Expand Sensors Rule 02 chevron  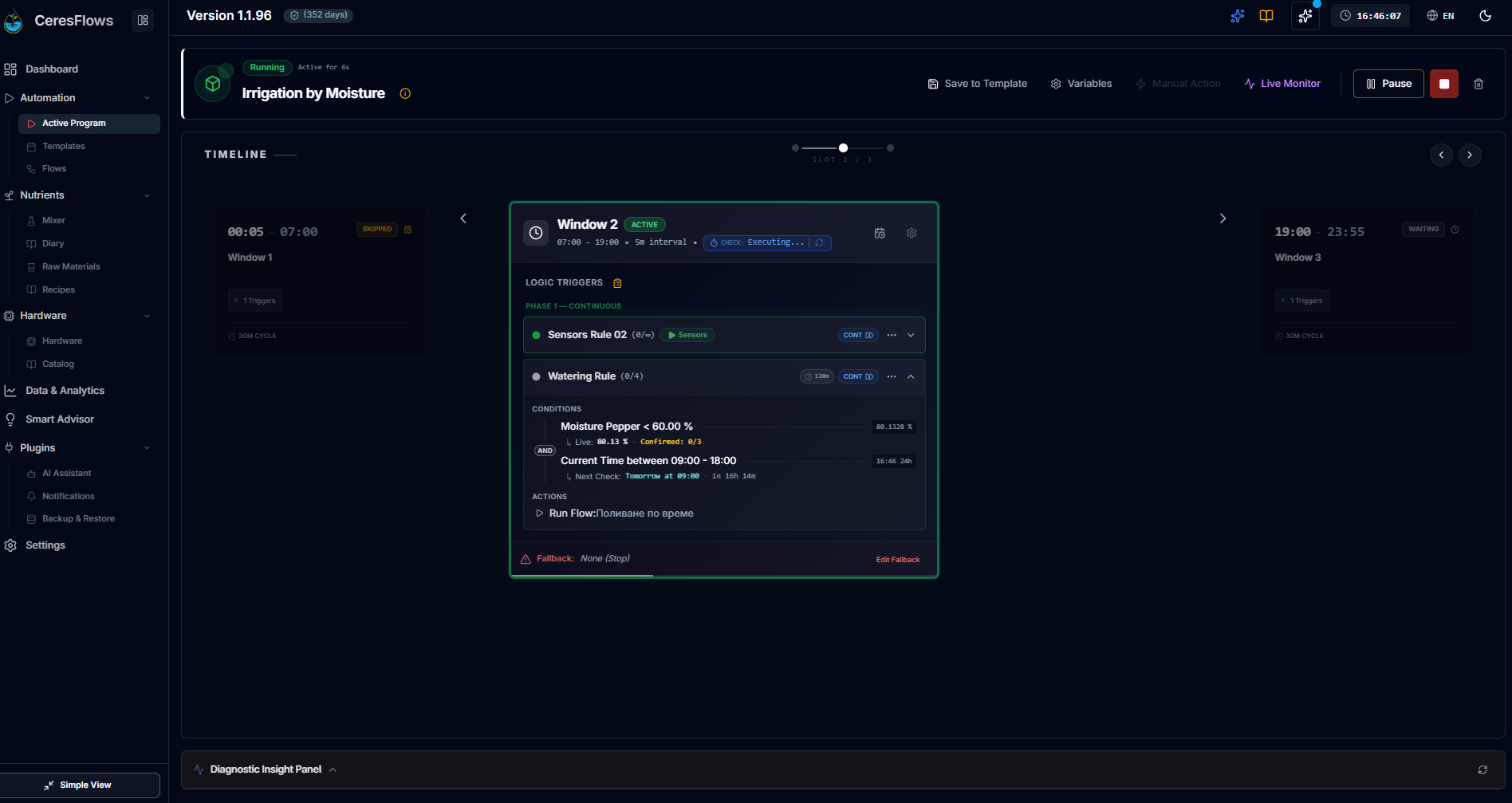pos(911,335)
